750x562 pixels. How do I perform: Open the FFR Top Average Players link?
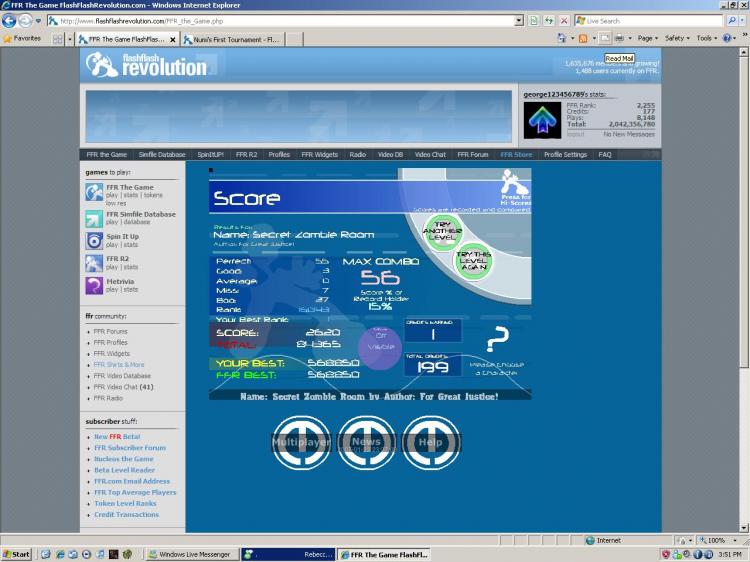pyautogui.click(x=135, y=492)
